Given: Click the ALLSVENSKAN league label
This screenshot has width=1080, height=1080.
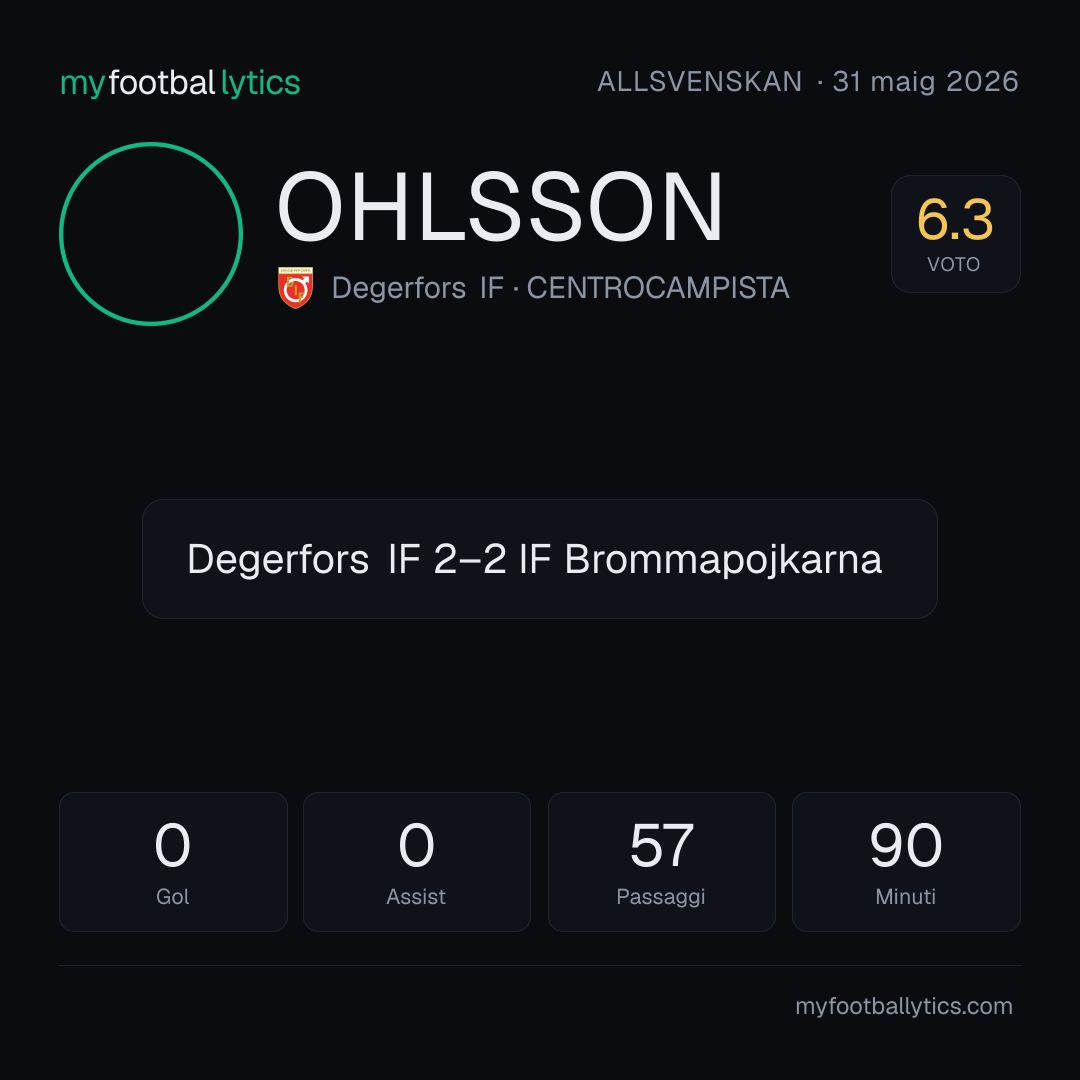Looking at the screenshot, I should pyautogui.click(x=699, y=82).
